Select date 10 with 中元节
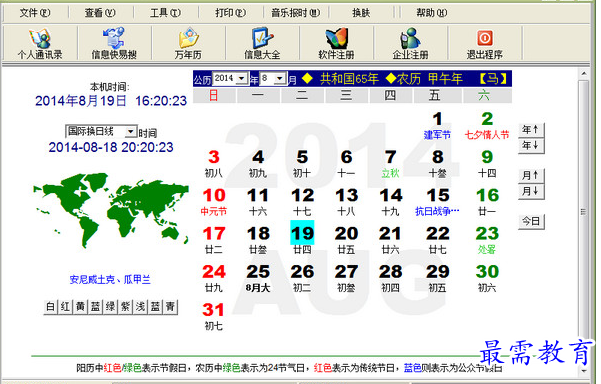Image resolution: width=601 pixels, height=384 pixels. pos(214,202)
